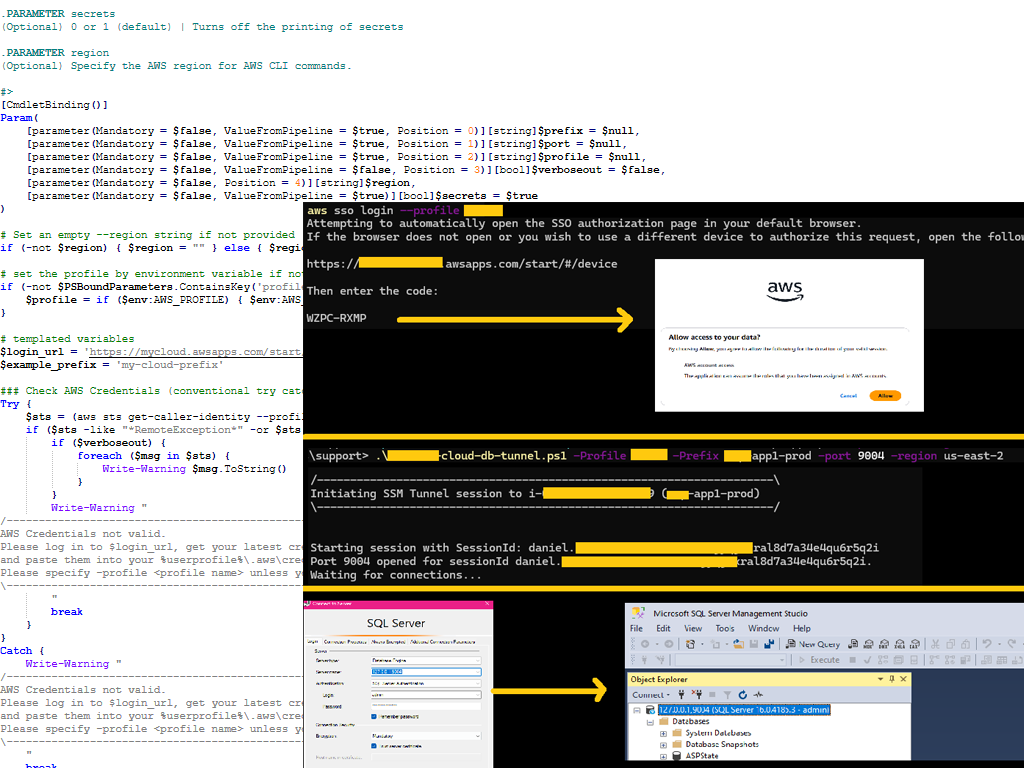The width and height of the screenshot is (1024, 768).
Task: Select the 127.0.0.1,9004 server node
Action: coord(742,709)
